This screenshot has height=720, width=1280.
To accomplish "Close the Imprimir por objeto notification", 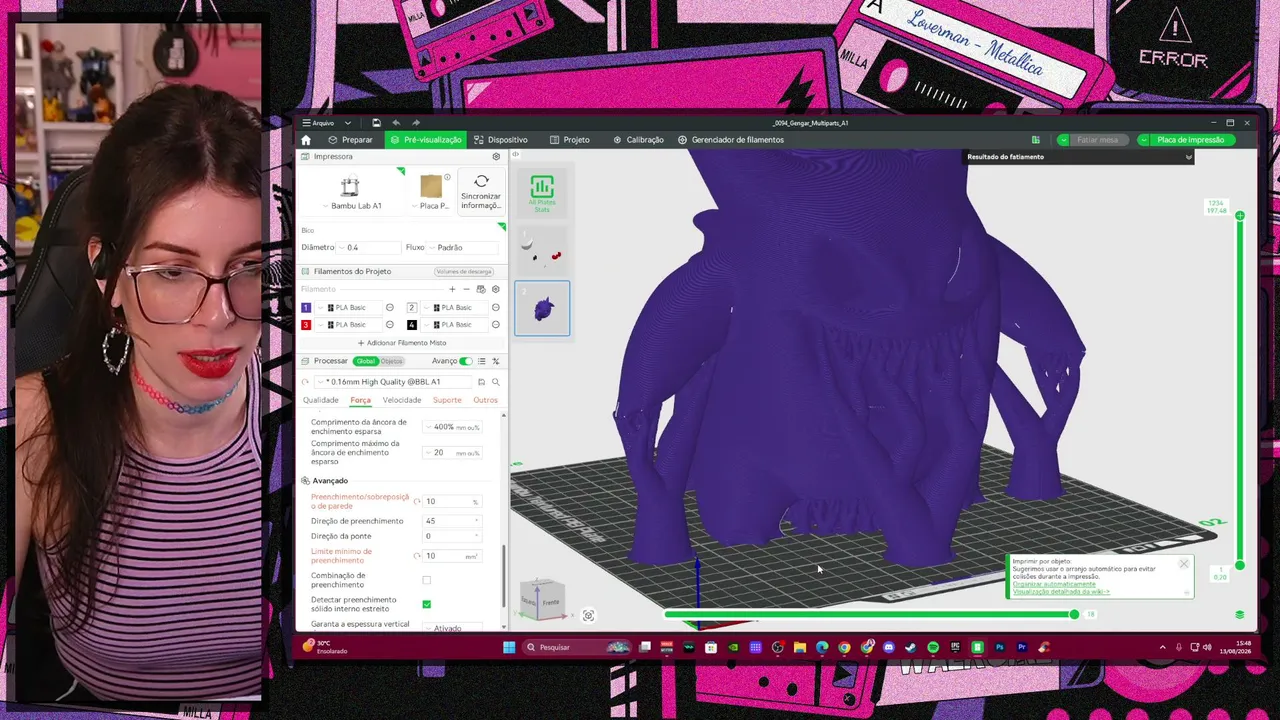I will coord(1184,564).
